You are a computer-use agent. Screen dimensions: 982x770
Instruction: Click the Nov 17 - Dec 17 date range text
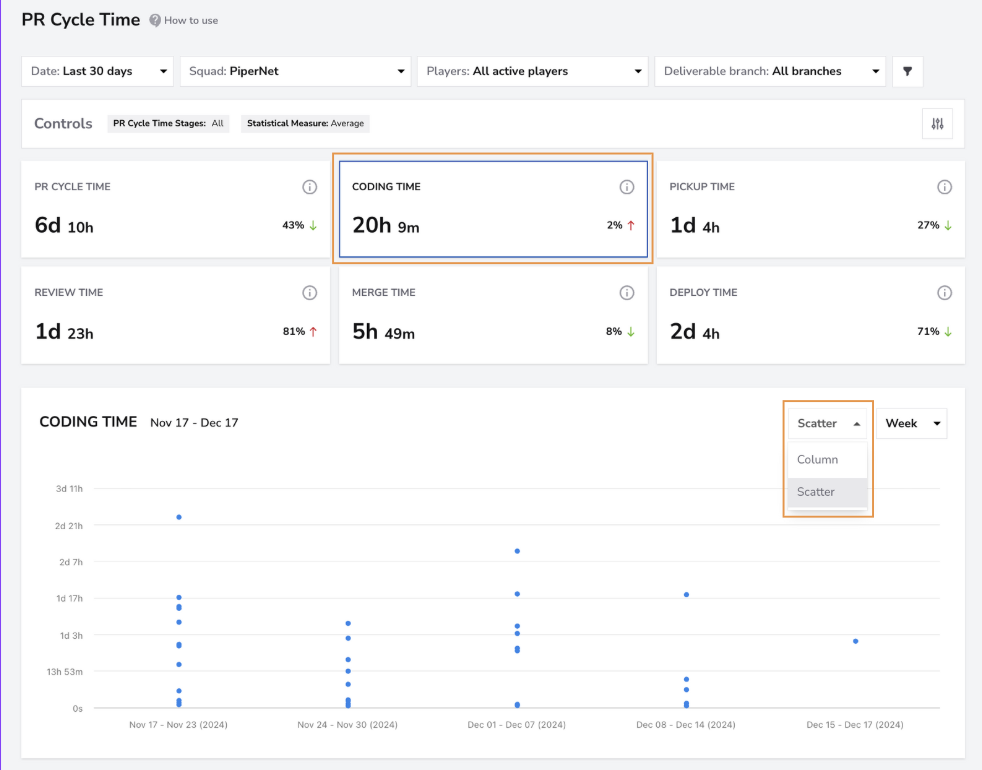pos(194,423)
